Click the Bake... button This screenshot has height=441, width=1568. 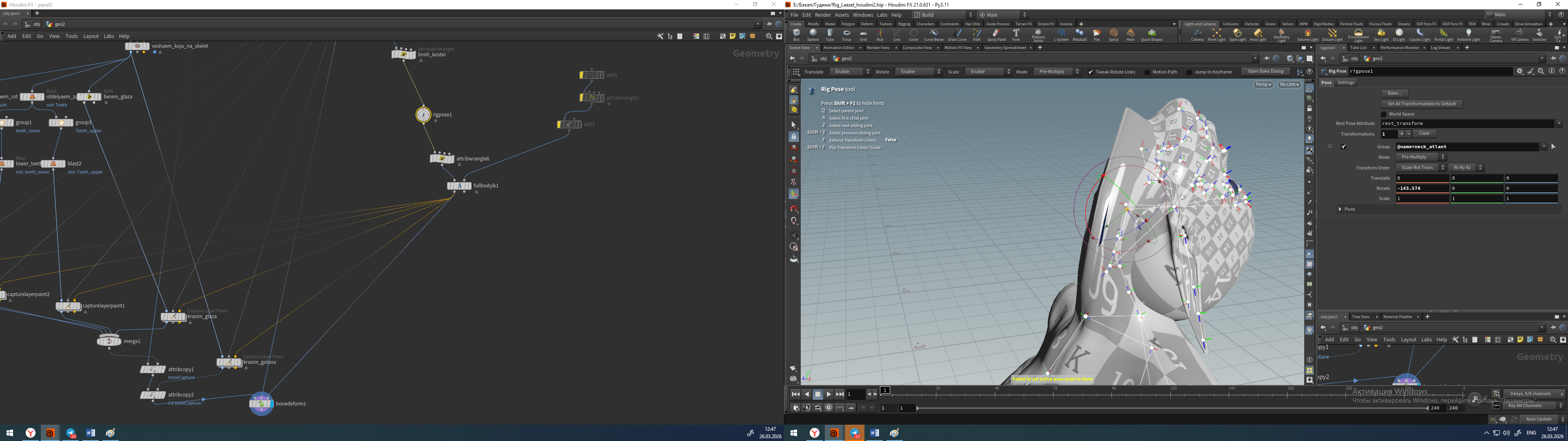(x=1394, y=93)
